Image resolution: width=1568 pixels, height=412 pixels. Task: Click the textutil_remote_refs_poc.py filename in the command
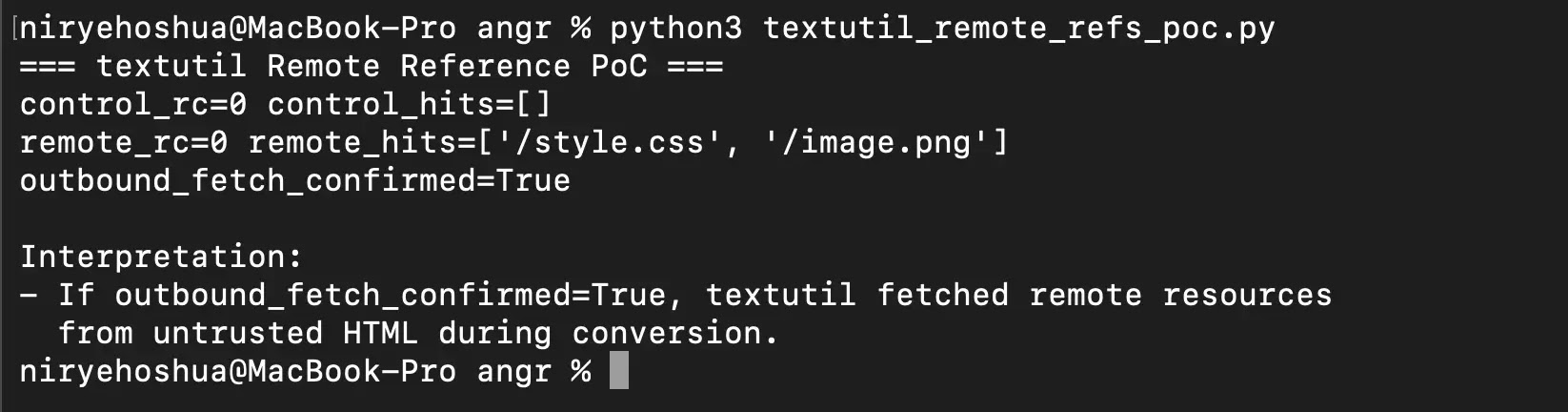[1018, 28]
